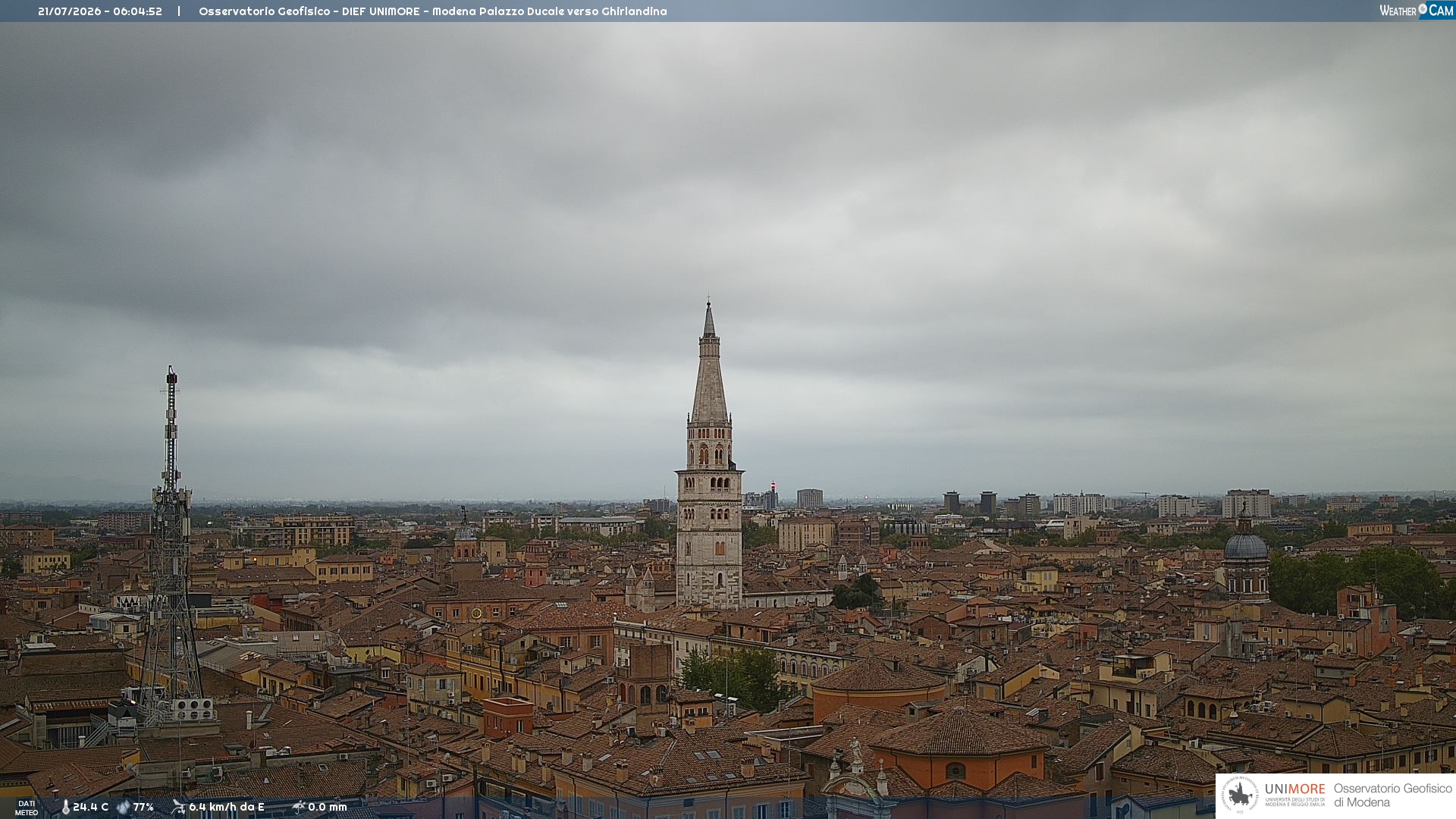This screenshot has height=819, width=1456.
Task: Click the humidity value 77%
Action: pos(143,808)
